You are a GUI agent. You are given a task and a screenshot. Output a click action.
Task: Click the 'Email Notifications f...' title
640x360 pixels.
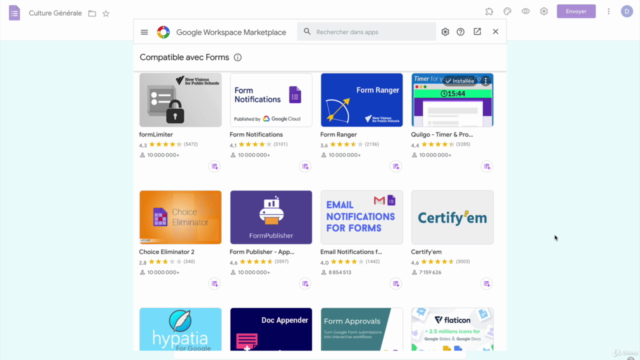(x=351, y=252)
